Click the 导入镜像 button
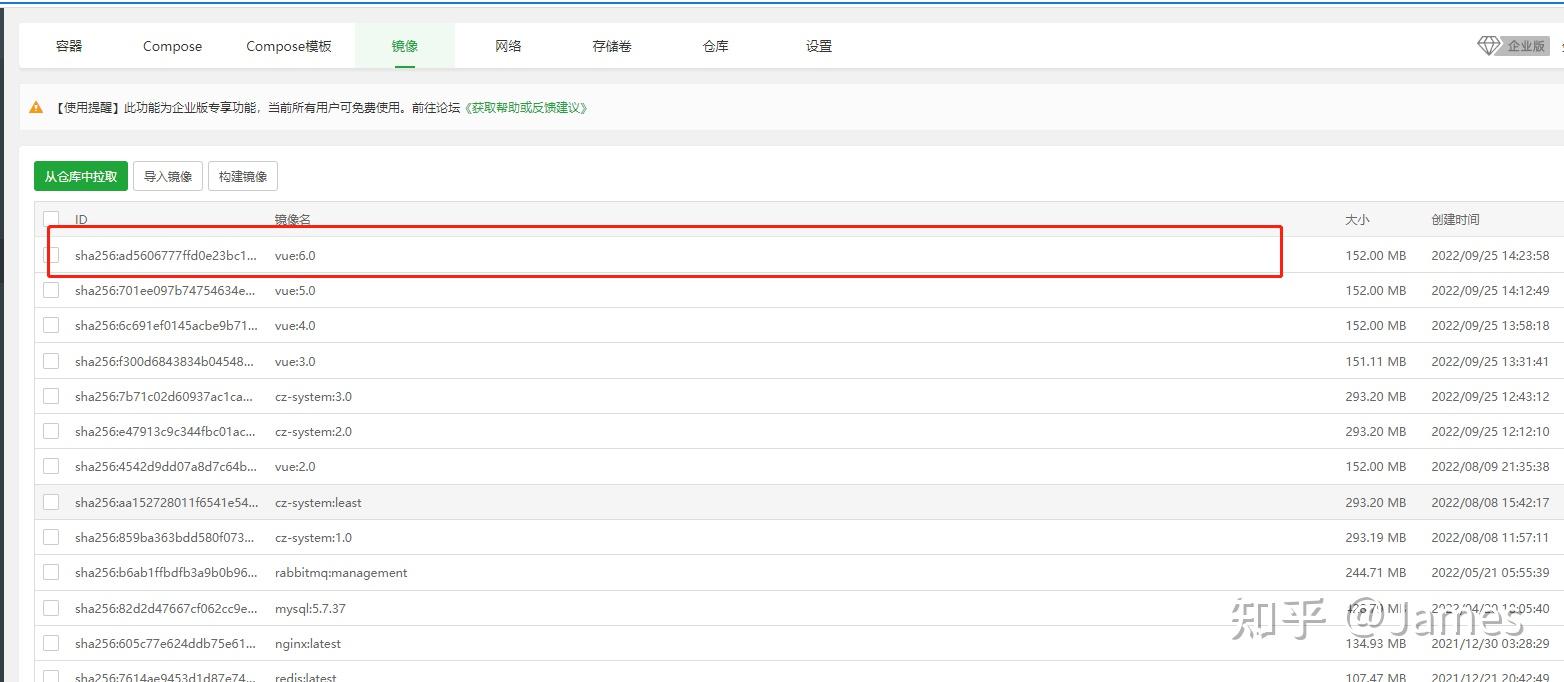The image size is (1564, 682). point(167,175)
